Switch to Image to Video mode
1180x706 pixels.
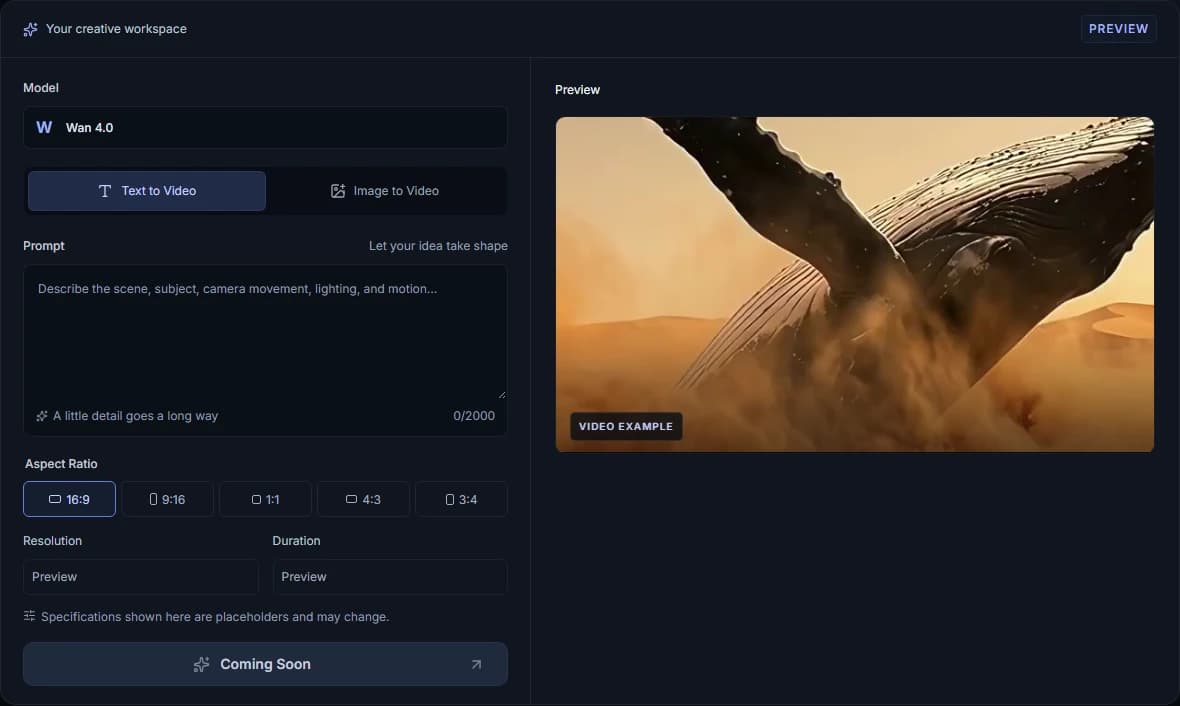click(385, 191)
